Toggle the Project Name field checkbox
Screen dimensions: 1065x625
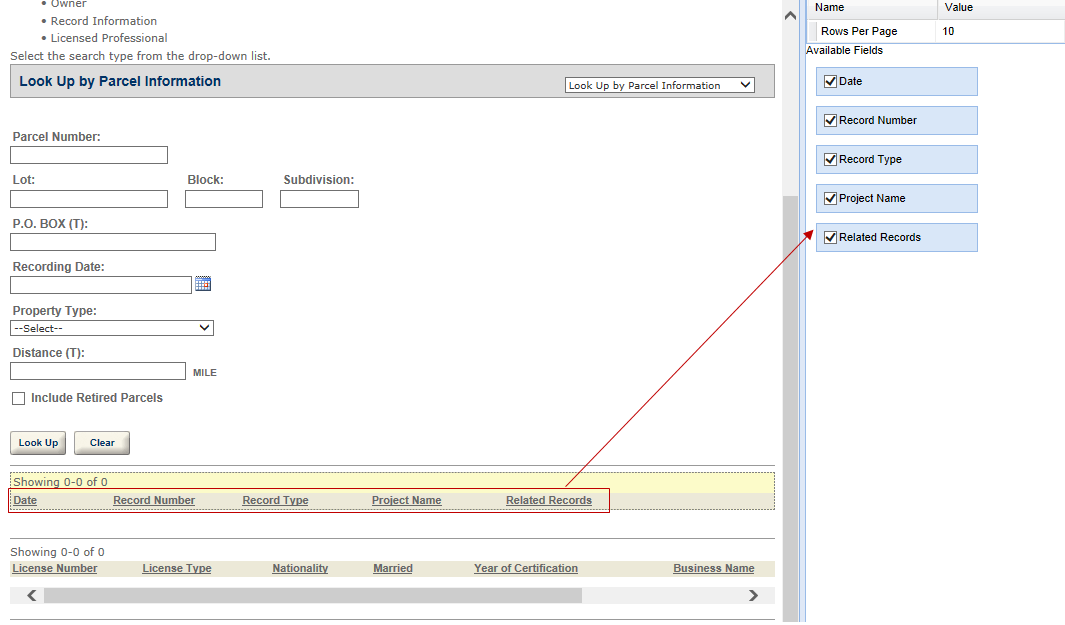tap(830, 199)
